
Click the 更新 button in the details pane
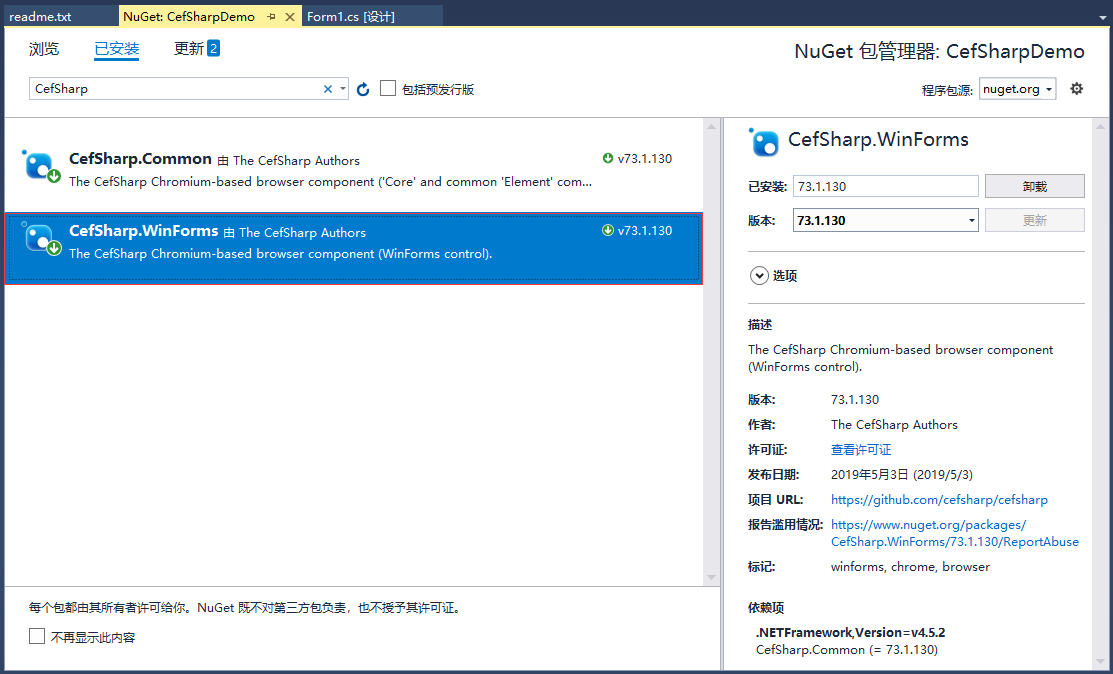pos(1034,220)
